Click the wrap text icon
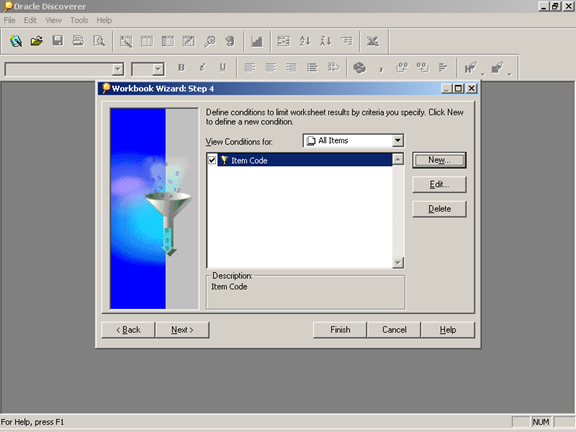The height and width of the screenshot is (432, 576). [x=333, y=68]
